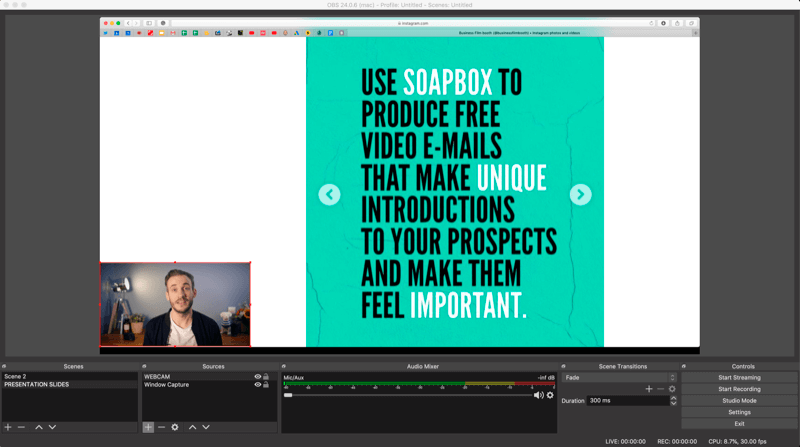Viewport: 800px width, 447px height.
Task: Pop out the Scenes dock panel
Action: pyautogui.click(x=4, y=366)
